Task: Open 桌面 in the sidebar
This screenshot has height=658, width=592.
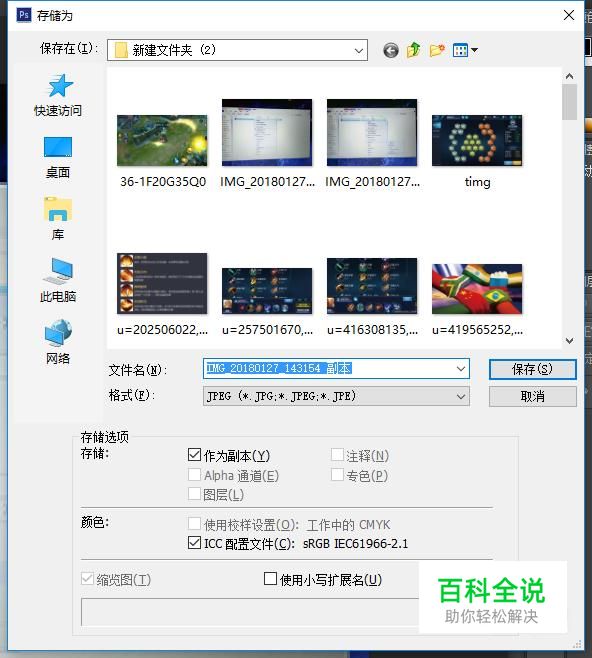Action: coord(58,158)
